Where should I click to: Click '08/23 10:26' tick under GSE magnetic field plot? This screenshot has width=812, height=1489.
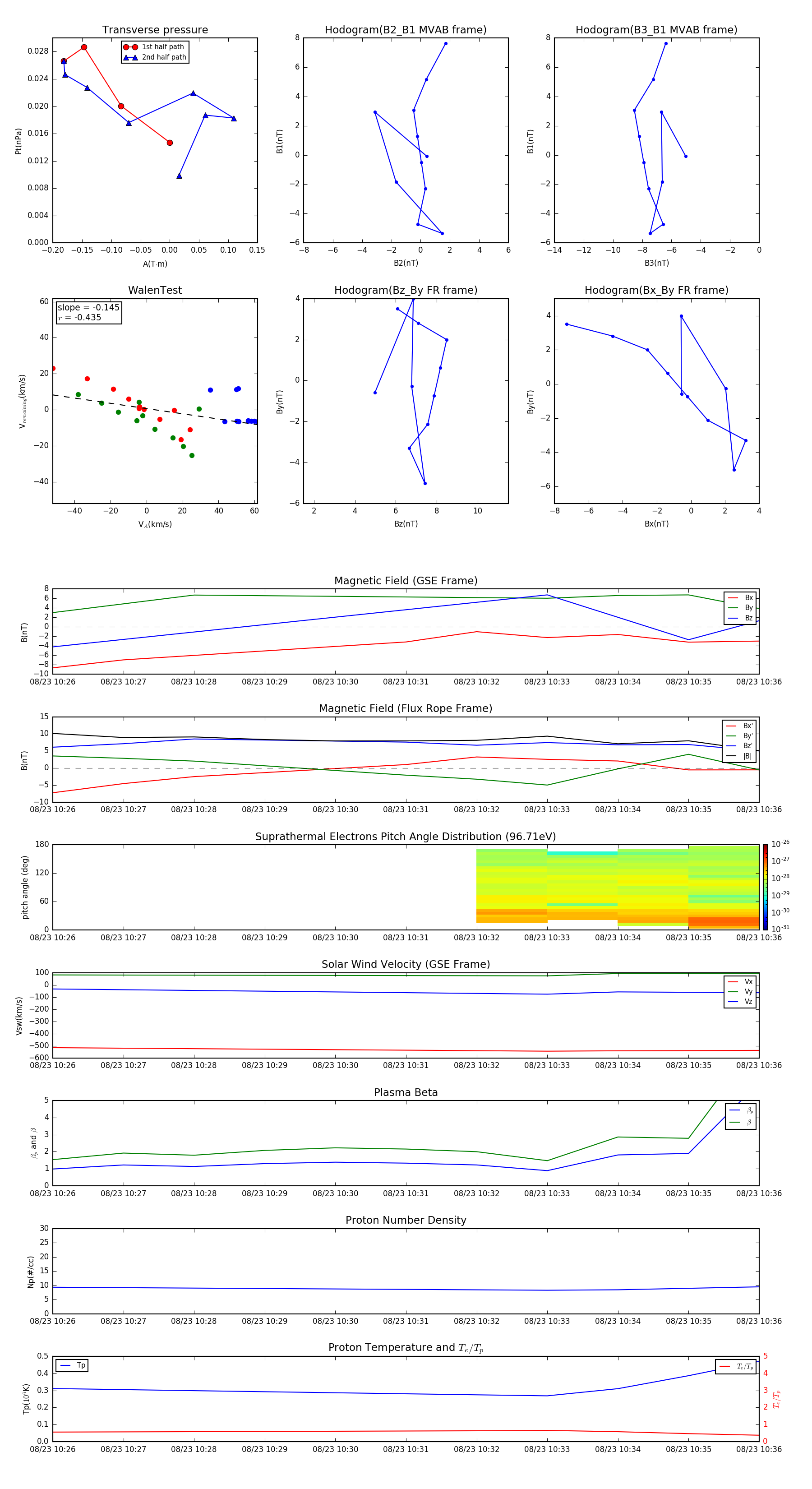pos(53,682)
